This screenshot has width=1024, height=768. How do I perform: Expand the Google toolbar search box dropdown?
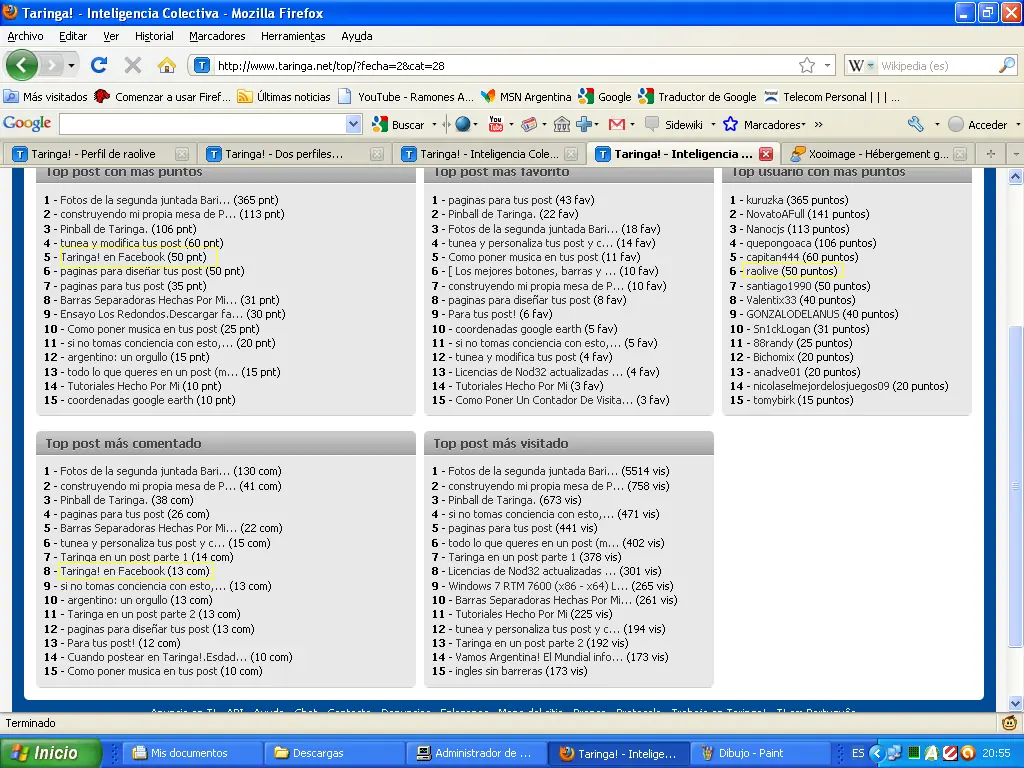pos(353,124)
